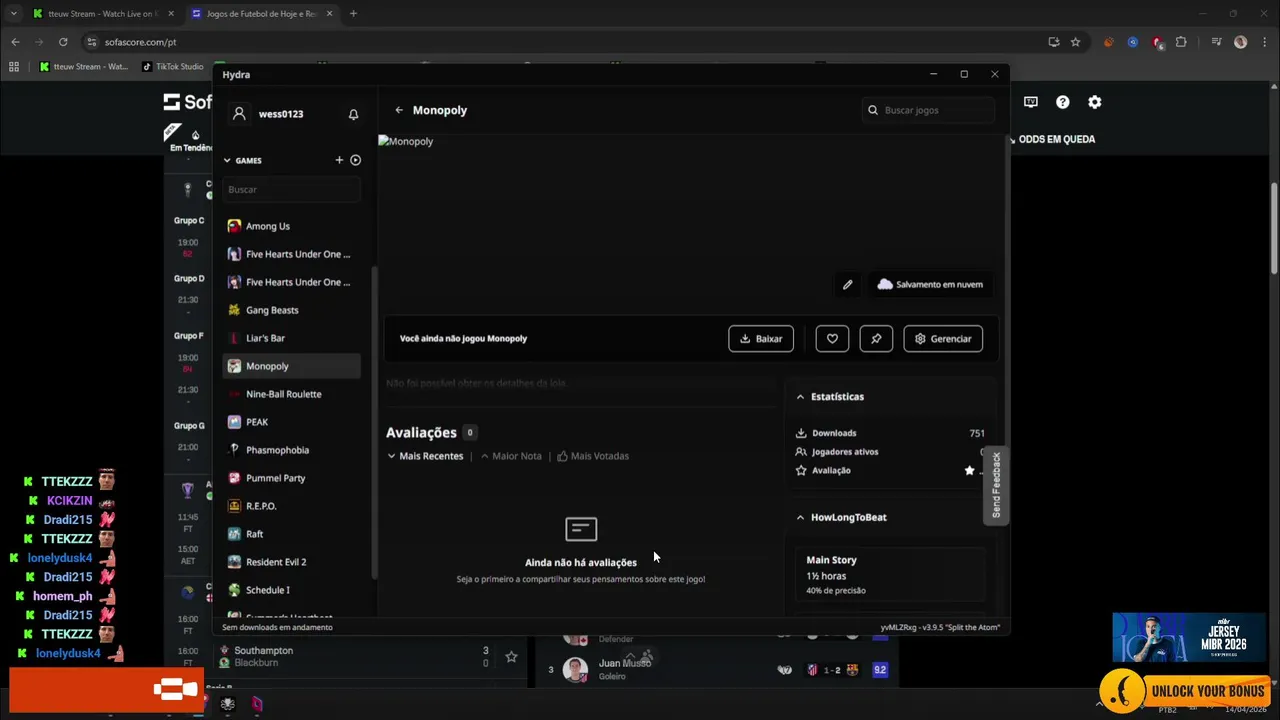Click the Avaliação rating row
Viewport: 1280px width, 720px height.
tap(890, 470)
